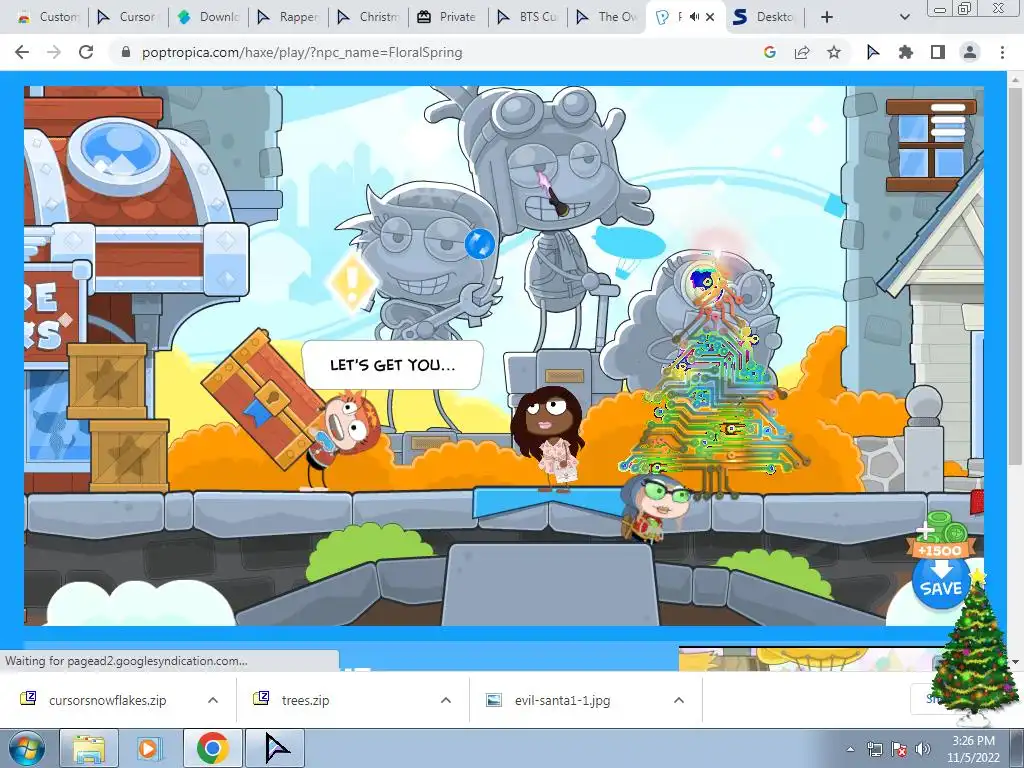
Task: Reload the Poptropica page
Action: (x=86, y=52)
